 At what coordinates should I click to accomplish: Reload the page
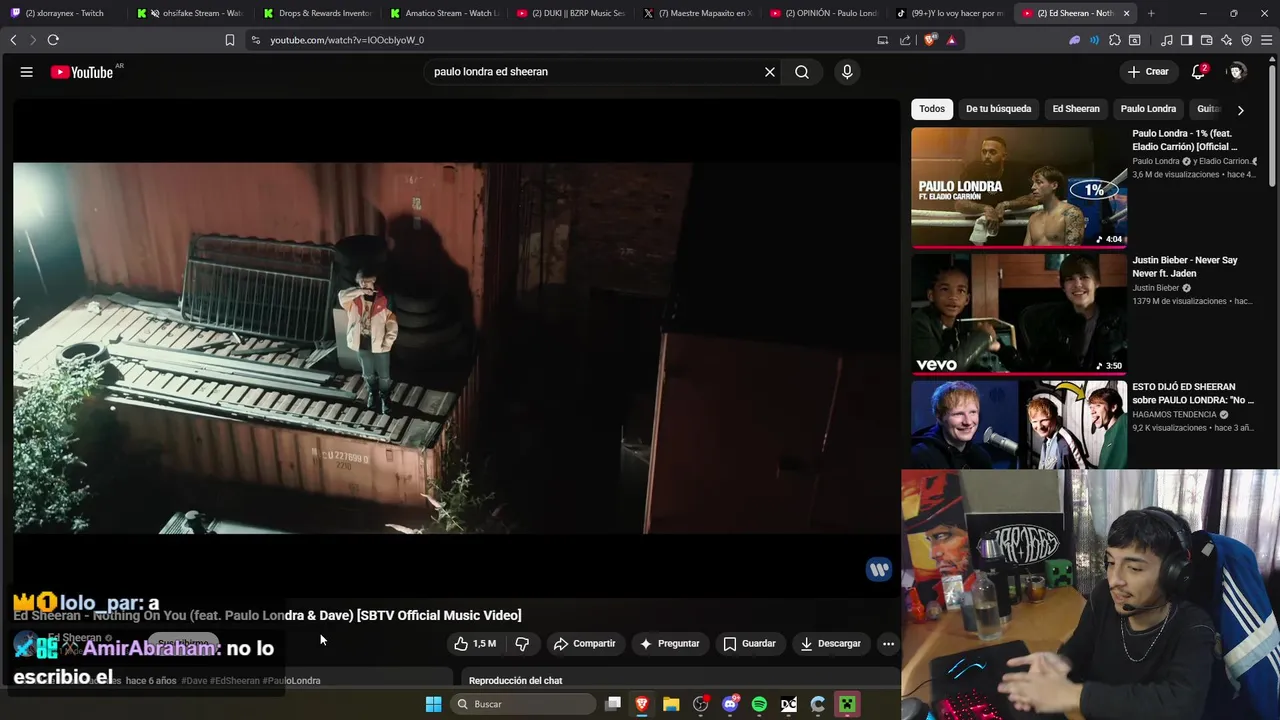point(53,40)
